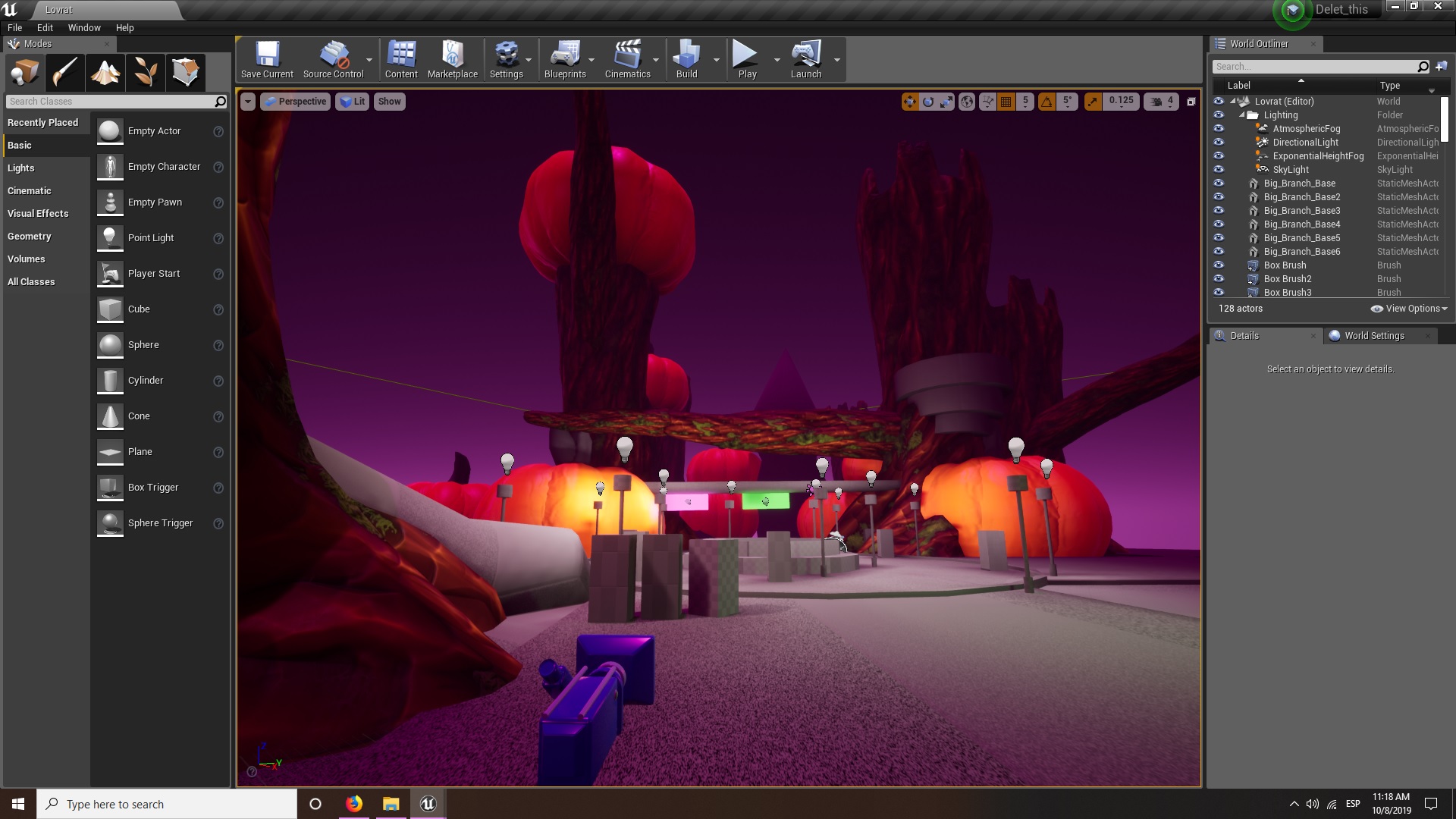
Task: Switch to the World Settings tab
Action: 1373,336
